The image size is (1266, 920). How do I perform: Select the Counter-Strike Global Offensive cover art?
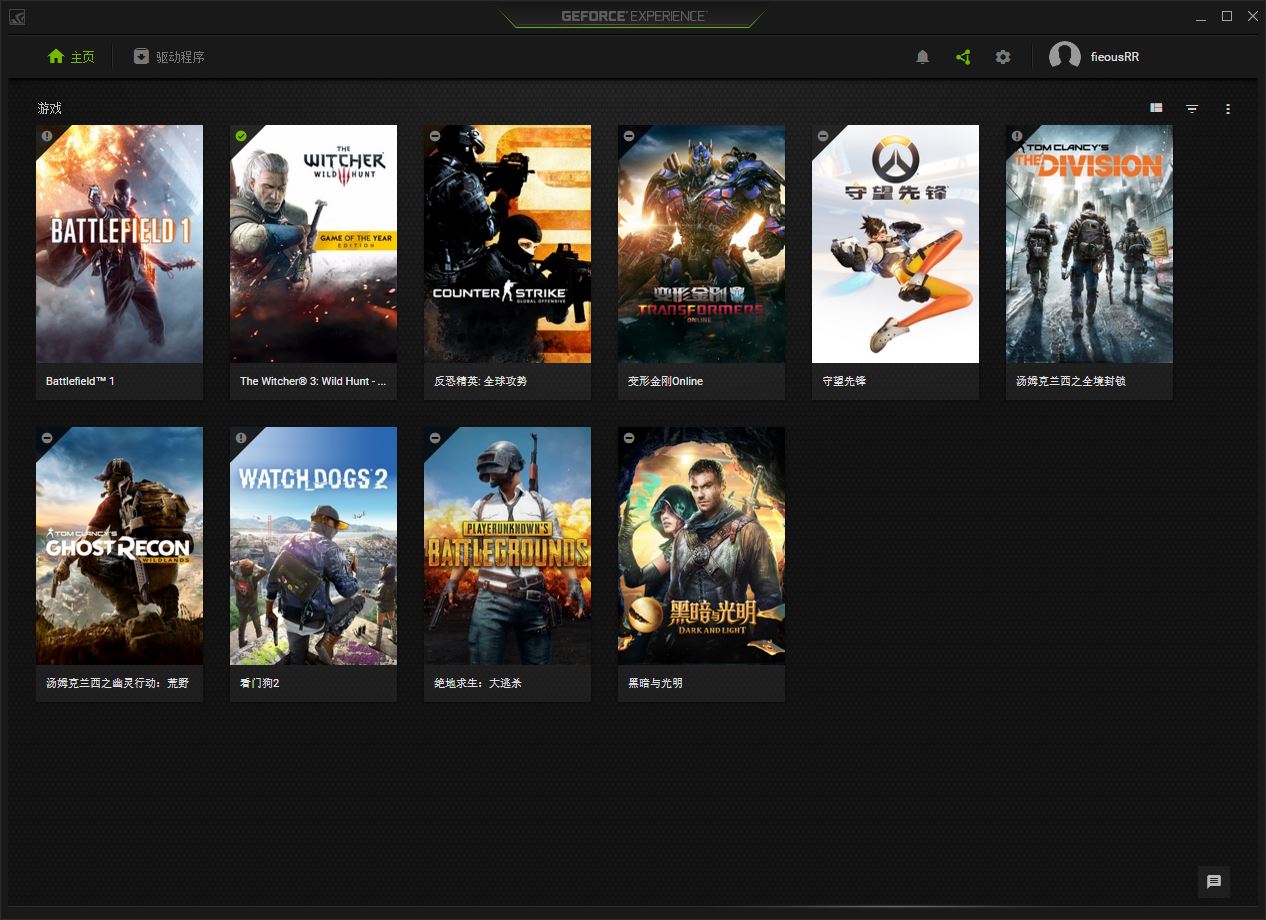[x=507, y=244]
